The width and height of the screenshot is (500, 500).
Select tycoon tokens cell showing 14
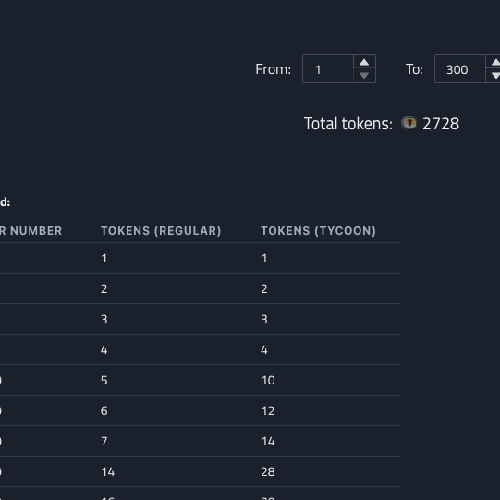coord(268,441)
